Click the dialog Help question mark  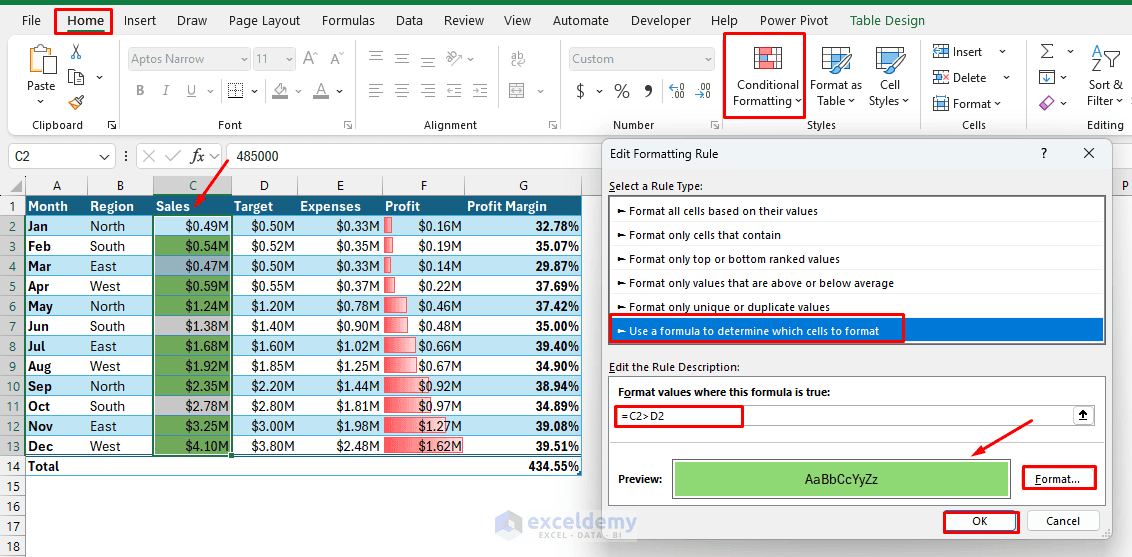[x=1044, y=153]
